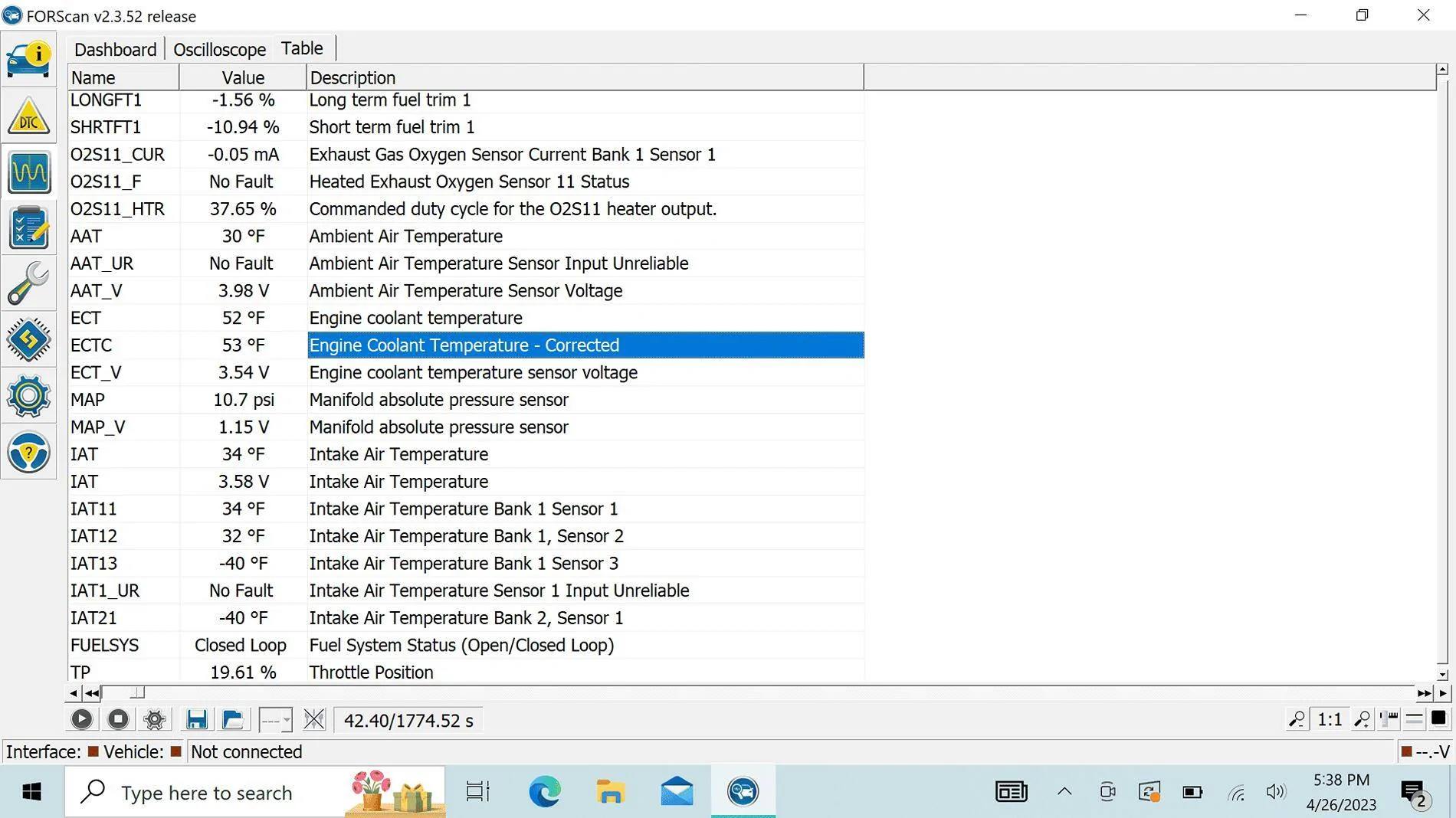Select Ambient Air Temperature description of AAT
The width and height of the screenshot is (1456, 818).
pos(405,237)
